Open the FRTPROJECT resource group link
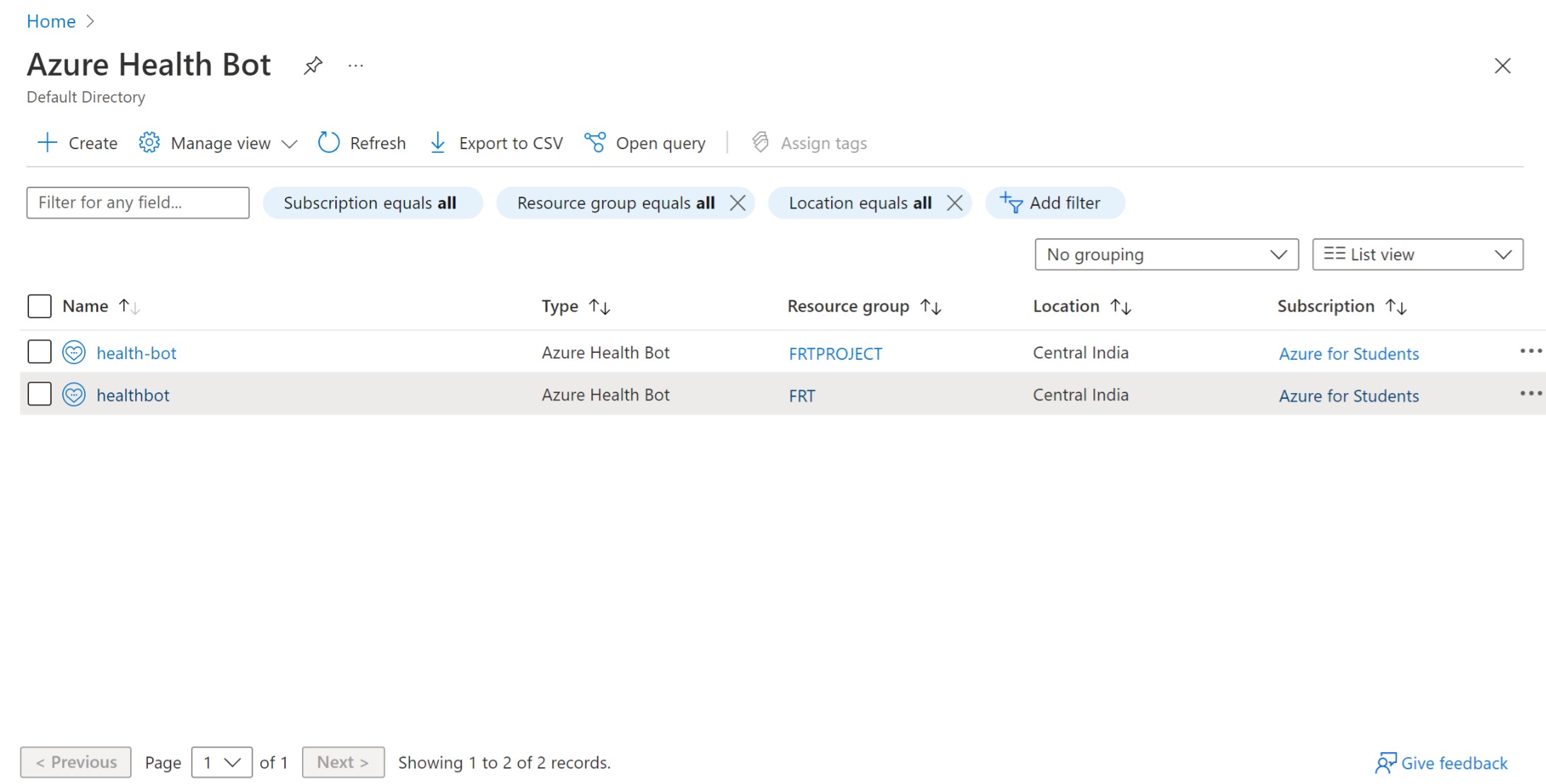1546x784 pixels. [835, 353]
